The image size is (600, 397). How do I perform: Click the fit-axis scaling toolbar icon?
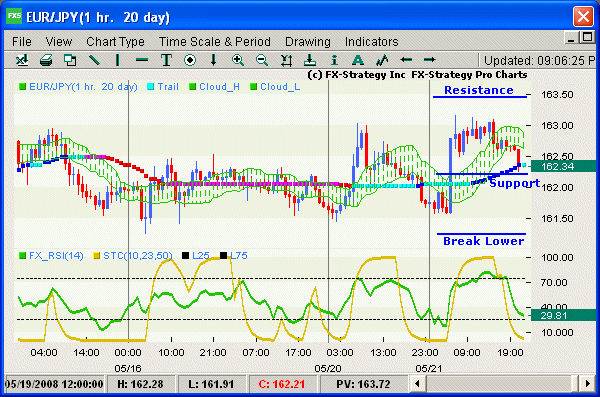point(286,60)
